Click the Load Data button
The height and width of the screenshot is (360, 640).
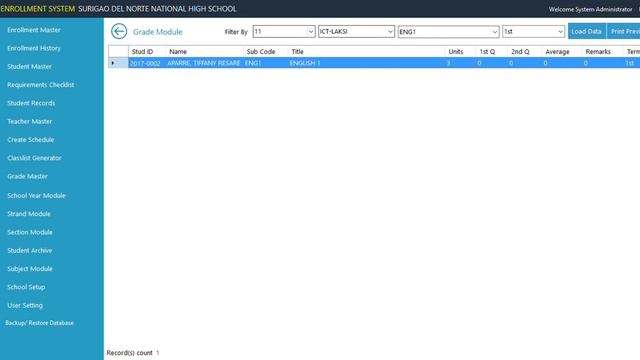click(x=587, y=31)
